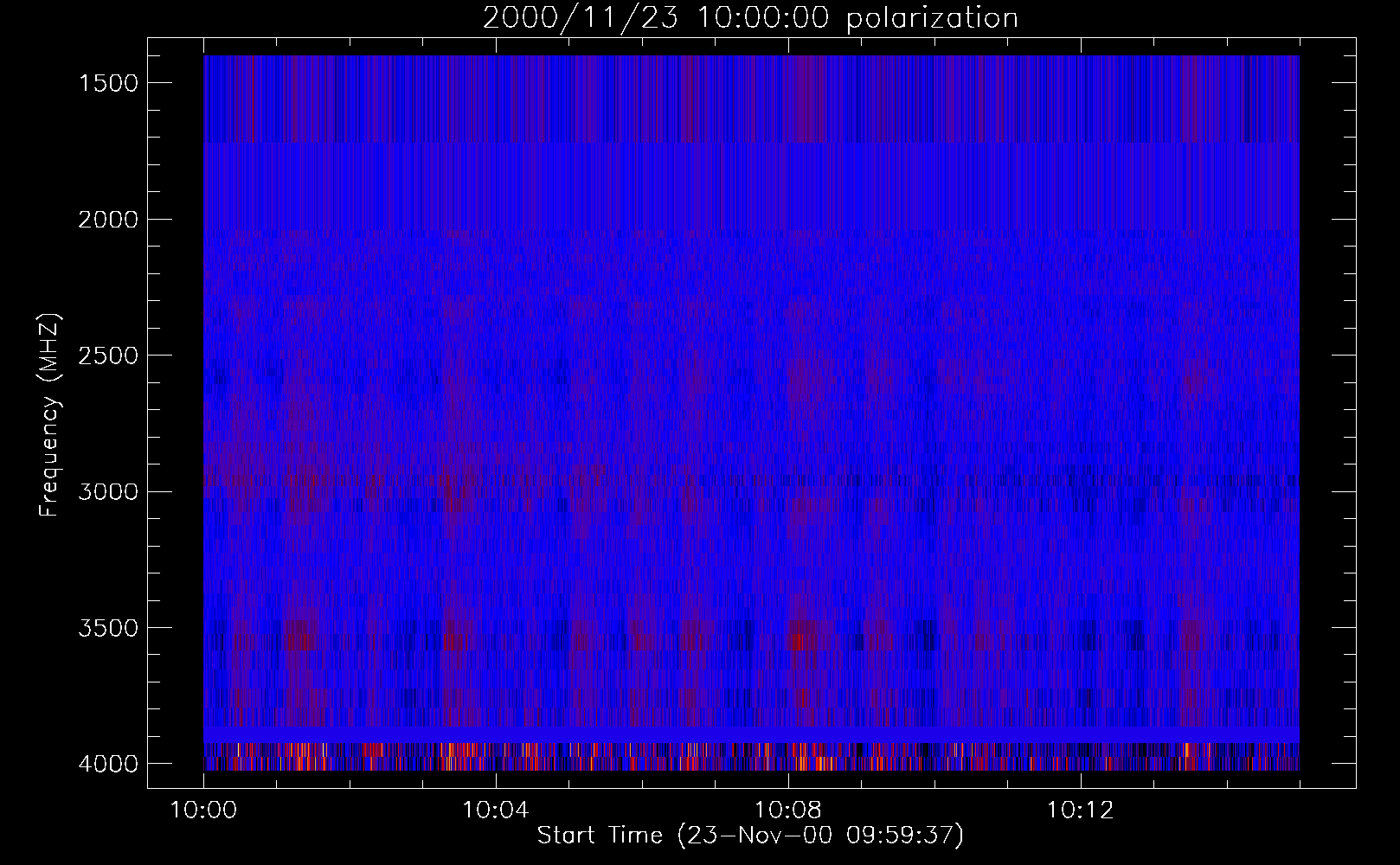Click the 10:04 time tick label
1400x865 pixels.
tap(496, 811)
